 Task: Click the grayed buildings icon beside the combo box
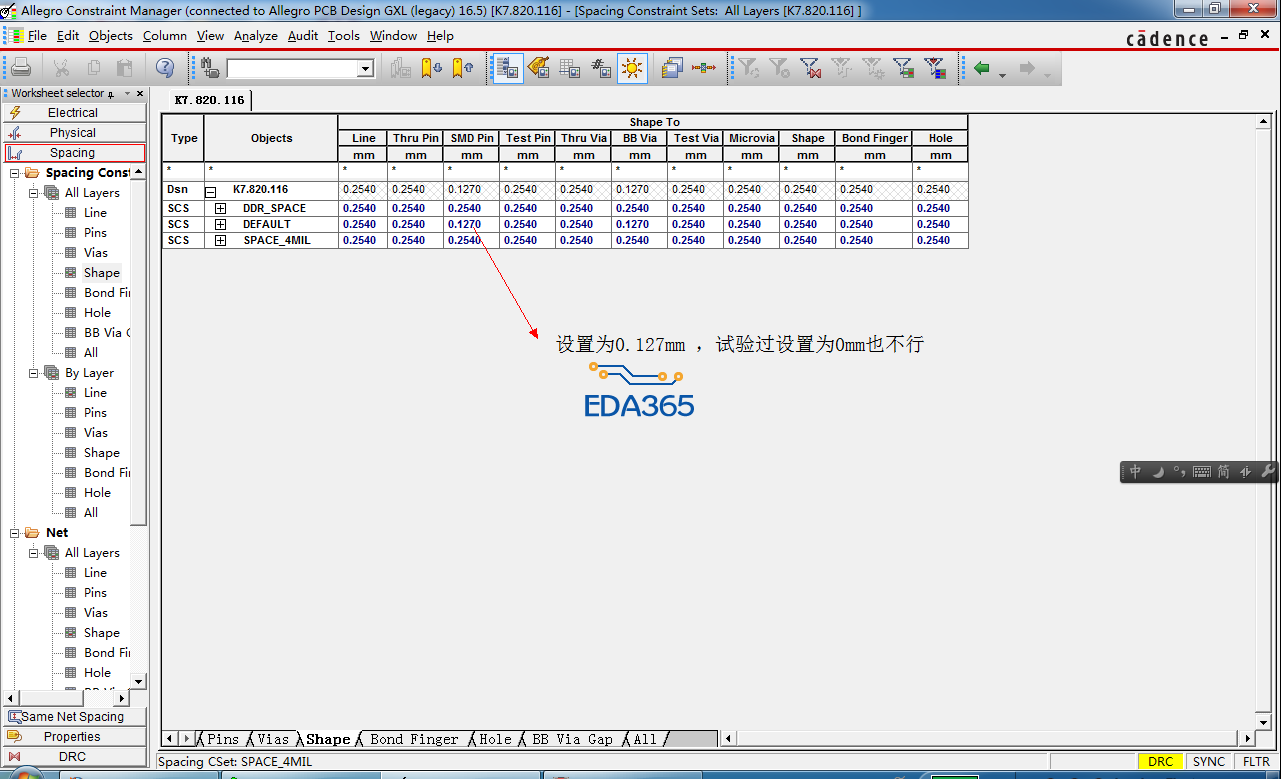coord(401,68)
